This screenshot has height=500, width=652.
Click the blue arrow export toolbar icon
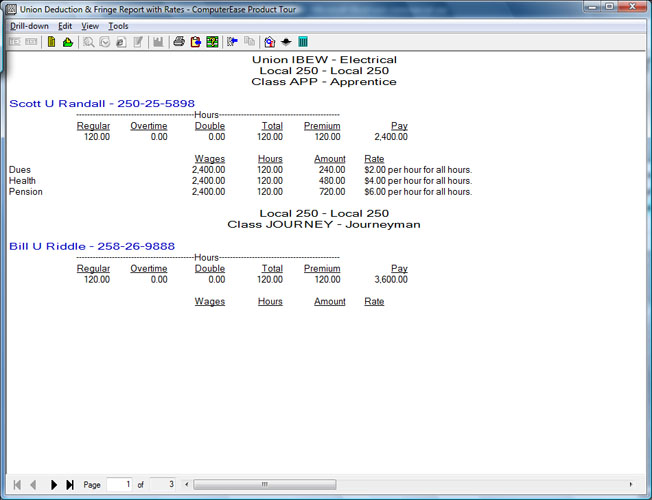pos(231,42)
